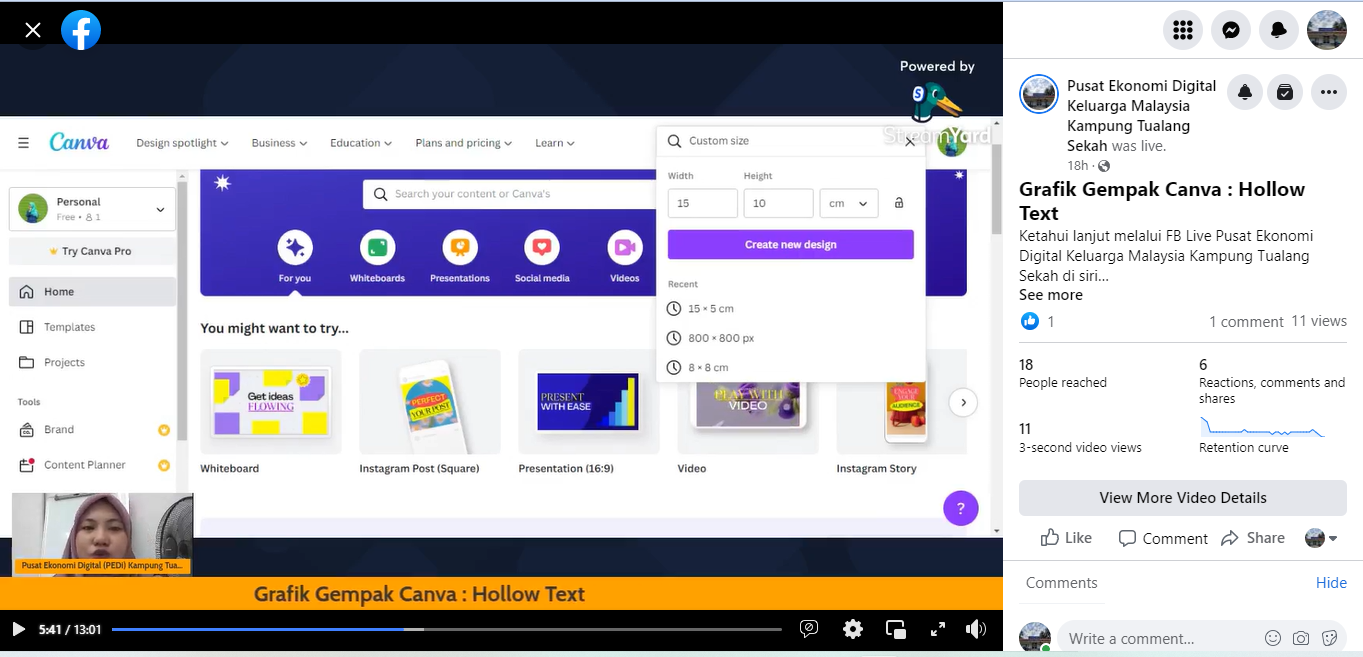
Task: Open video settings gear
Action: click(x=853, y=629)
